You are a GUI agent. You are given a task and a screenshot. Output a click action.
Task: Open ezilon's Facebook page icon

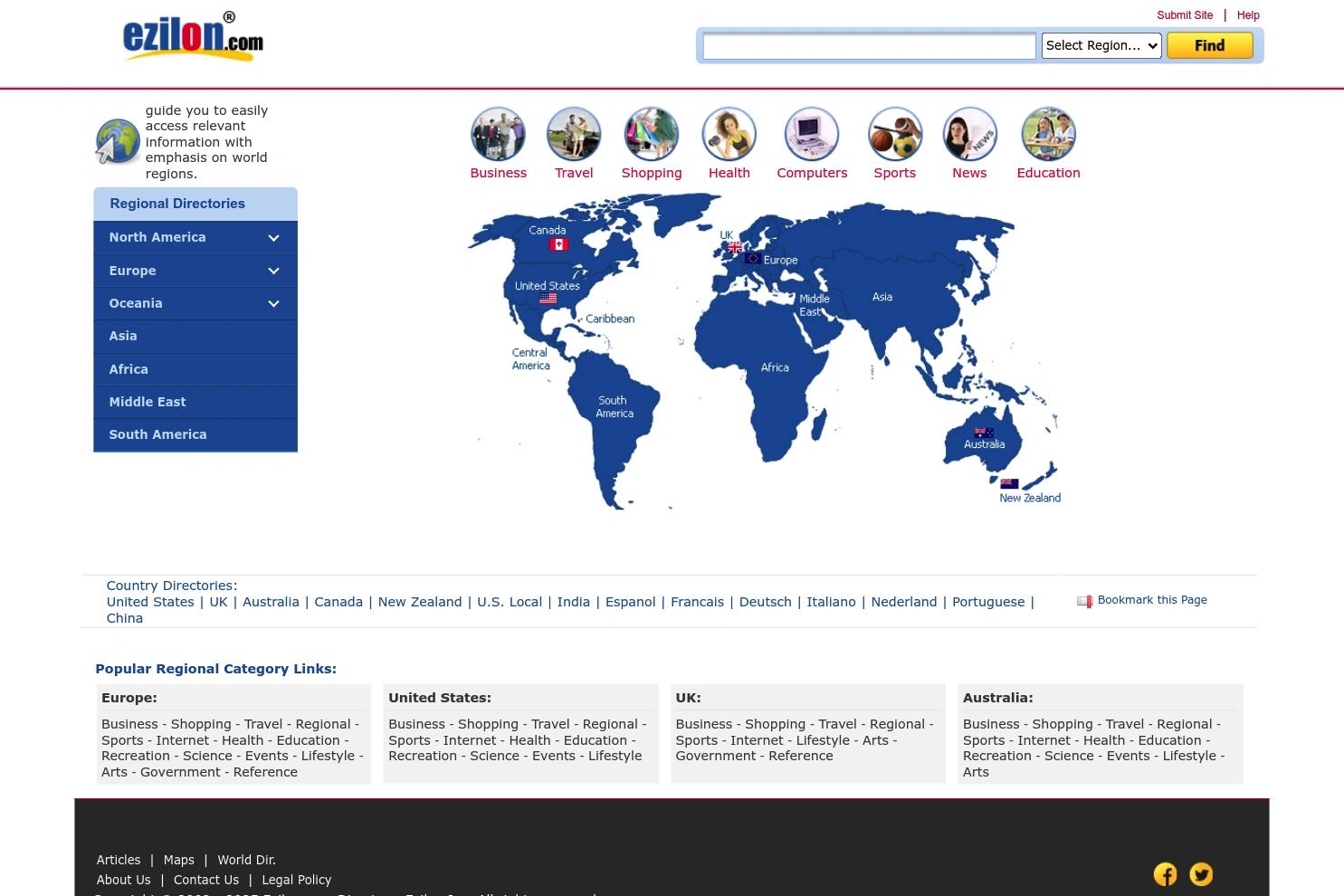point(1165,873)
